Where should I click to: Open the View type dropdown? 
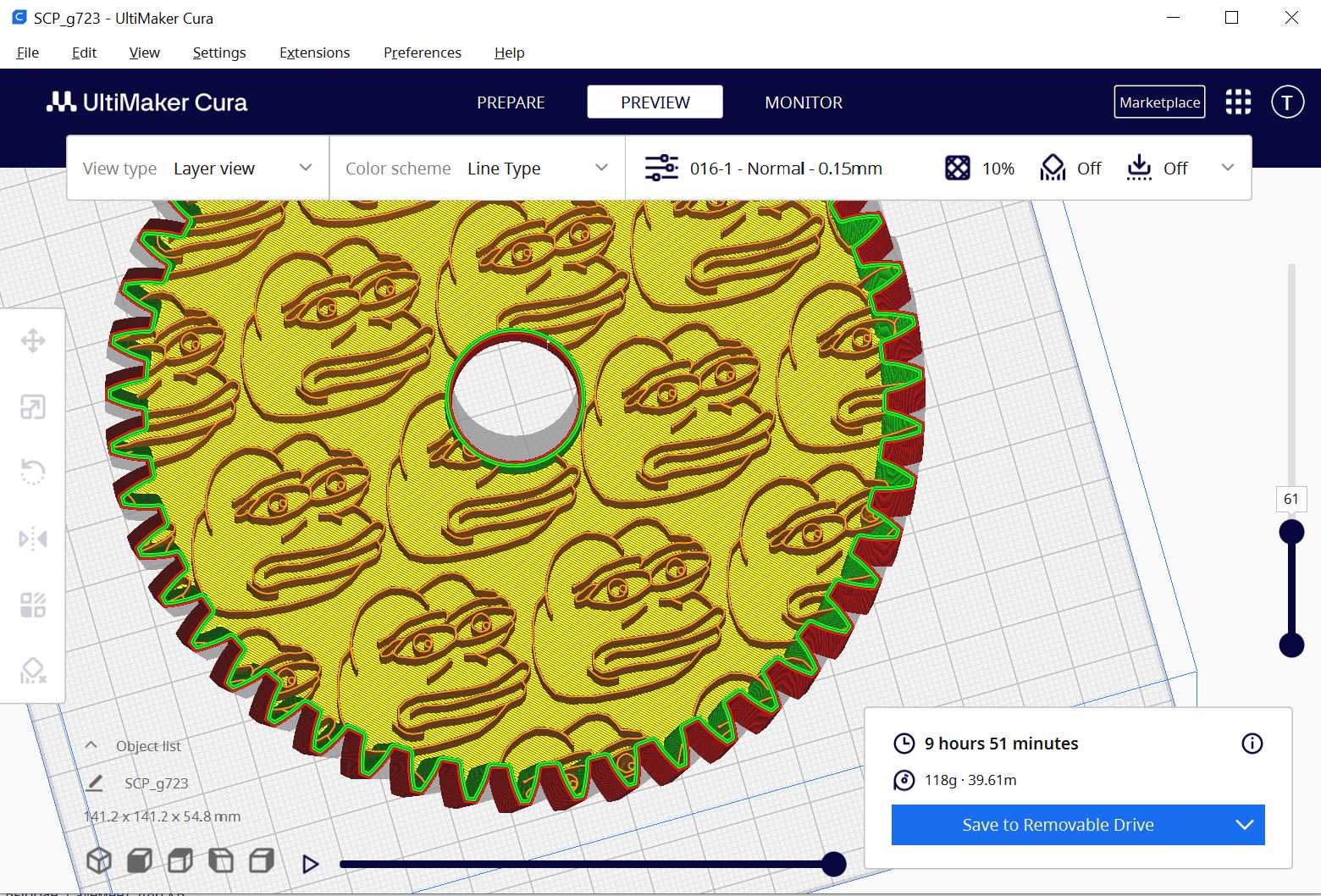pos(242,168)
